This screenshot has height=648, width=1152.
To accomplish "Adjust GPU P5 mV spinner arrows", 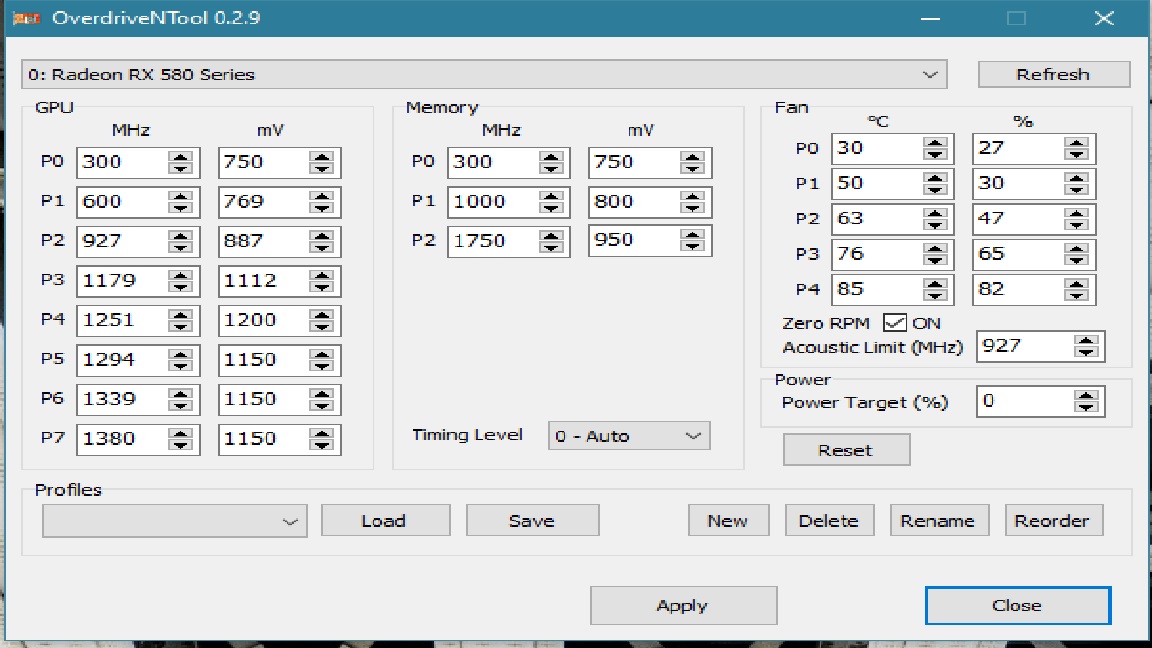I will [322, 360].
